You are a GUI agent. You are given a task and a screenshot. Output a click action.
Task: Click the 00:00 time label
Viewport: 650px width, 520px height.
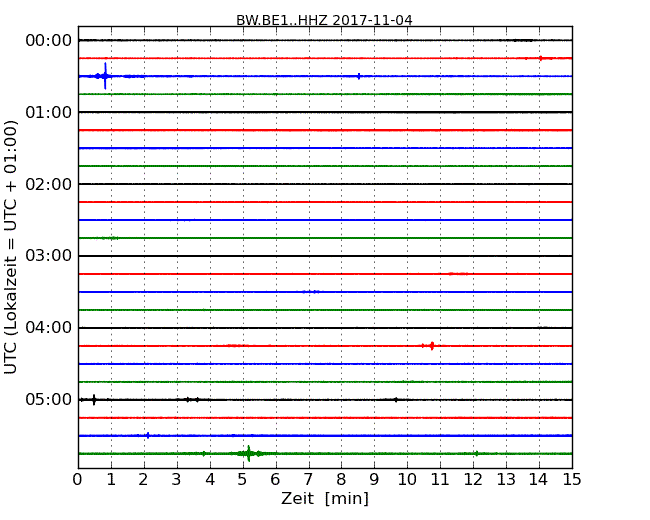point(49,41)
